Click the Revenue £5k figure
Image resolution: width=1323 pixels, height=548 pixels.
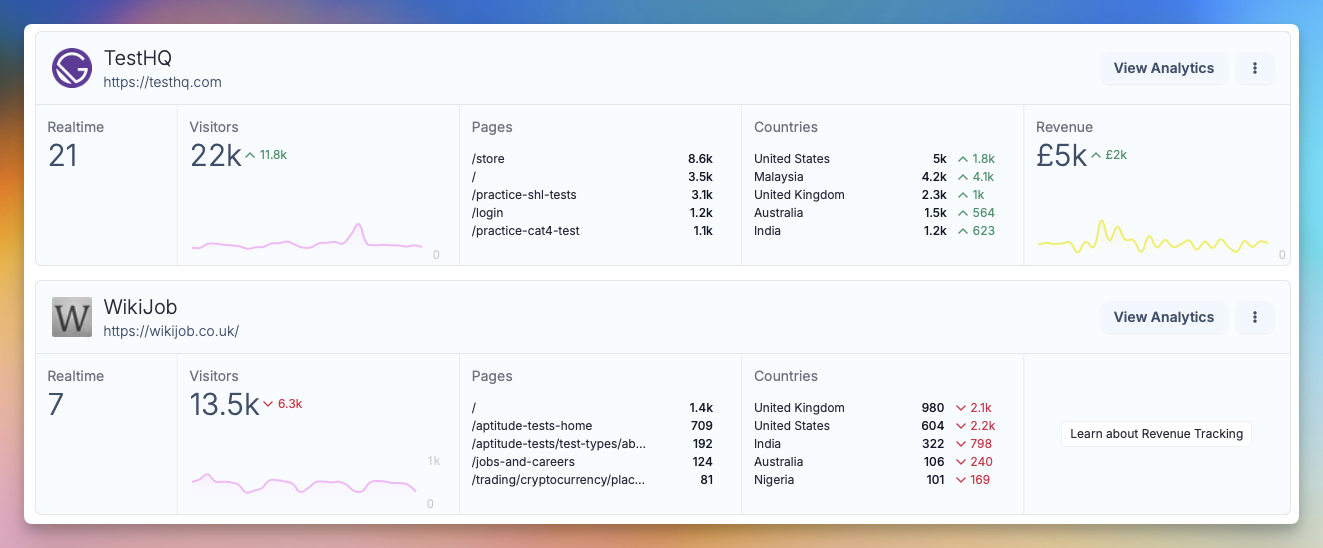pyautogui.click(x=1062, y=156)
